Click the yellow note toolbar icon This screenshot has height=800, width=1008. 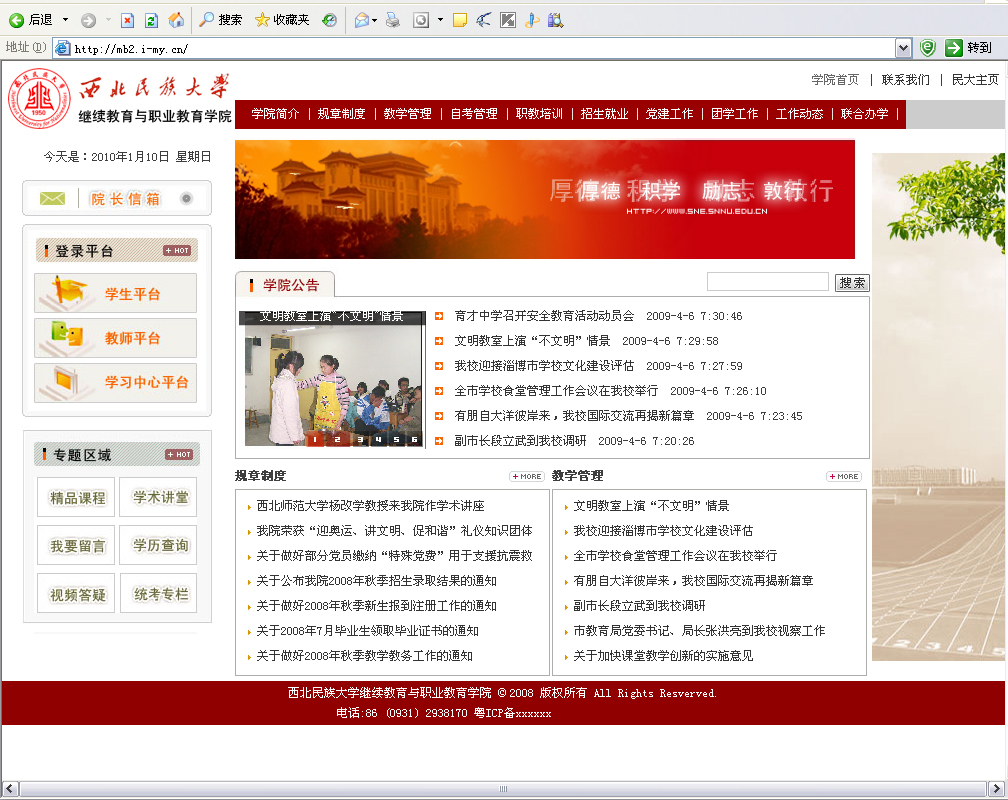click(460, 21)
